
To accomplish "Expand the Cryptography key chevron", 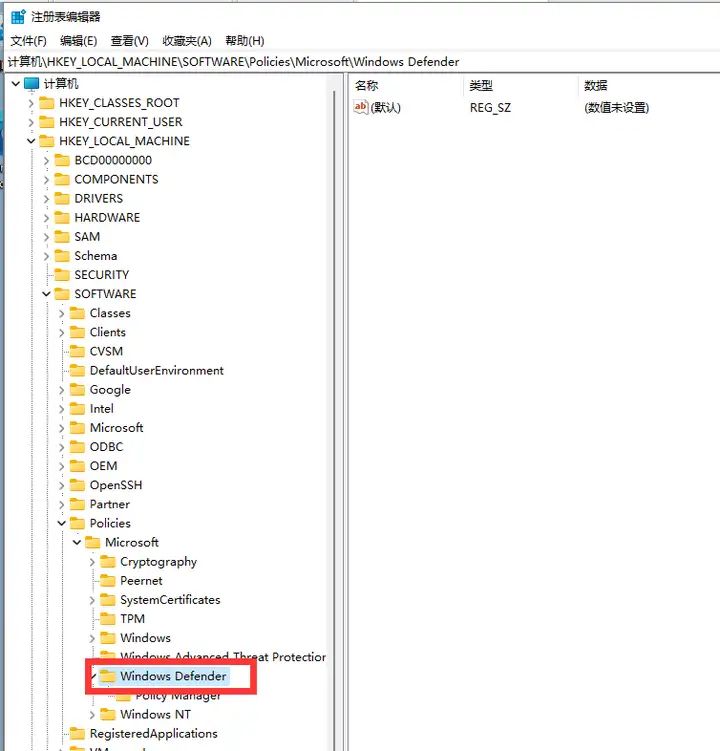I will tap(92, 562).
